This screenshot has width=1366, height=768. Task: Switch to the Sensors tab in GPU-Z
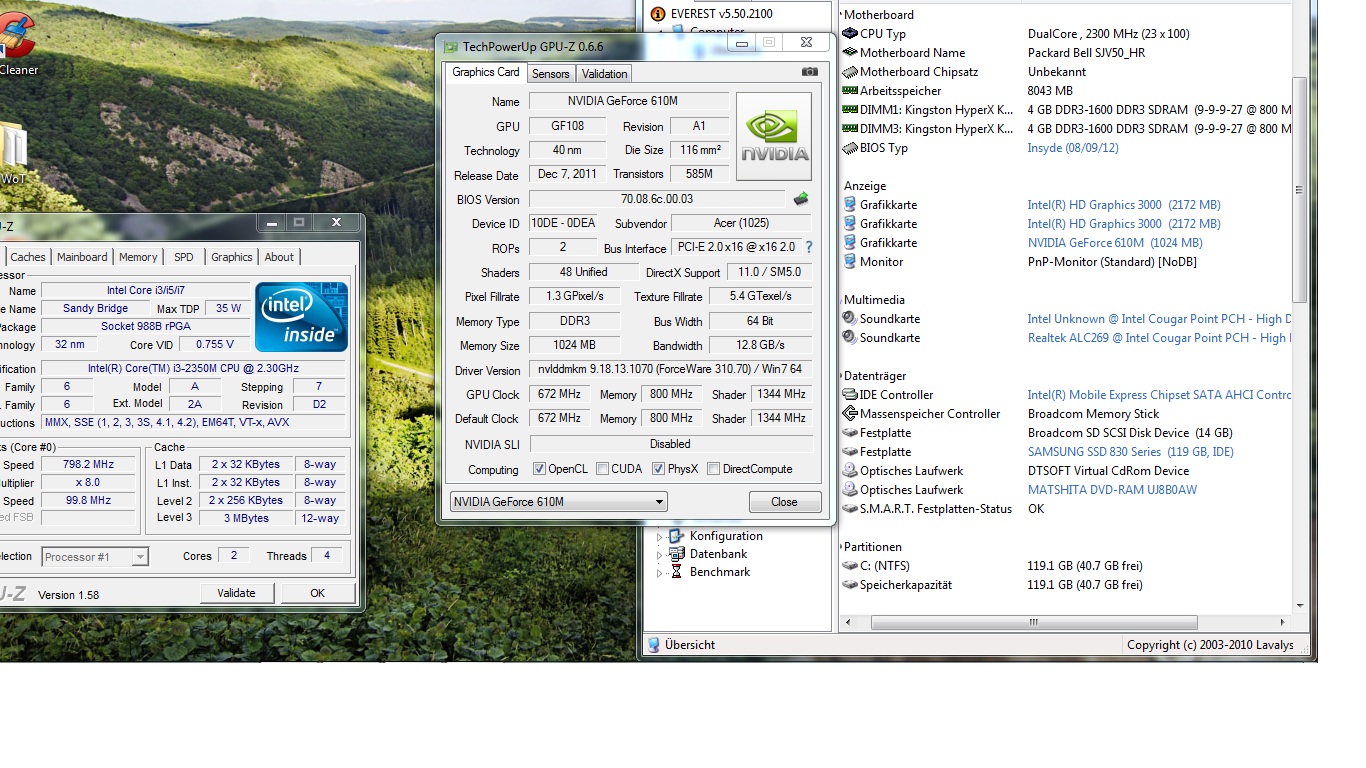coord(550,74)
